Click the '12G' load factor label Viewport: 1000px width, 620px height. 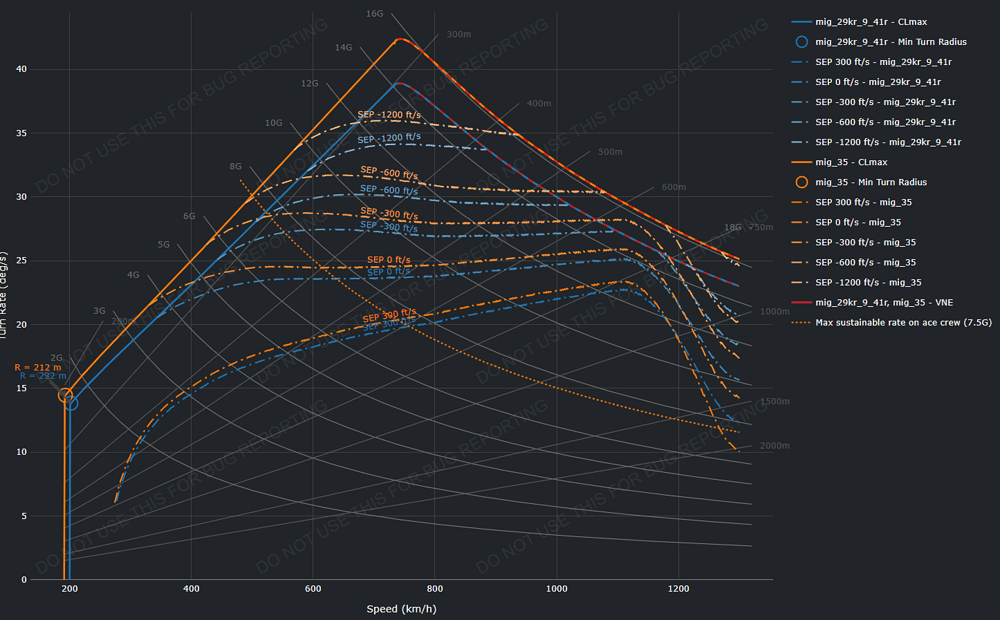pyautogui.click(x=309, y=84)
